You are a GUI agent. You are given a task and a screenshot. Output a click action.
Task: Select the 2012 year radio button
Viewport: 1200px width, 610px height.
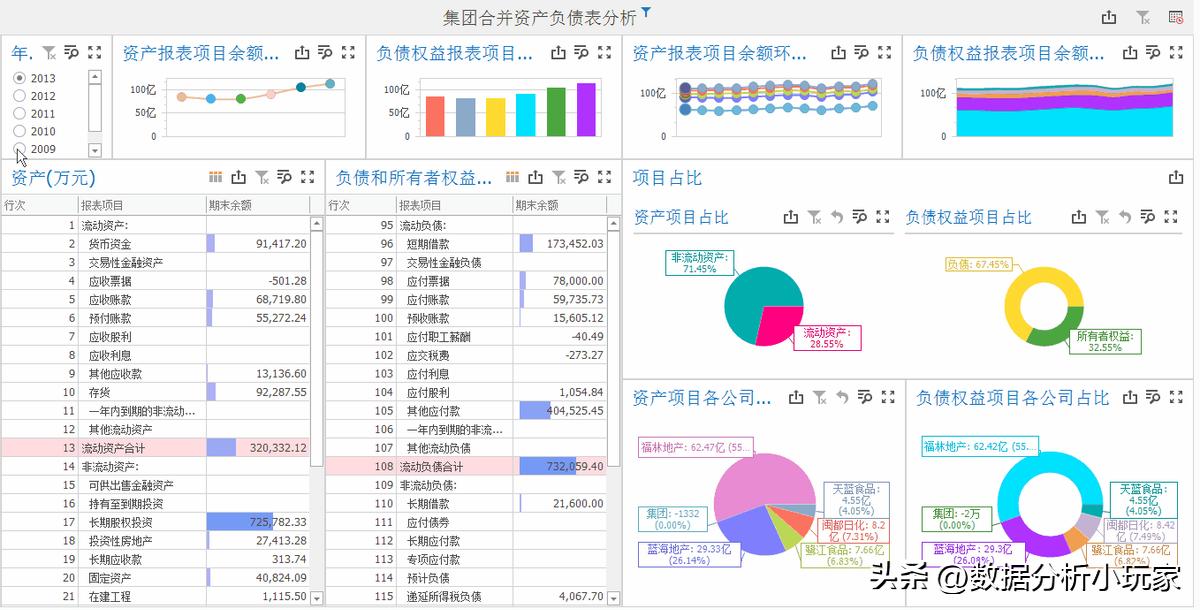click(x=19, y=93)
